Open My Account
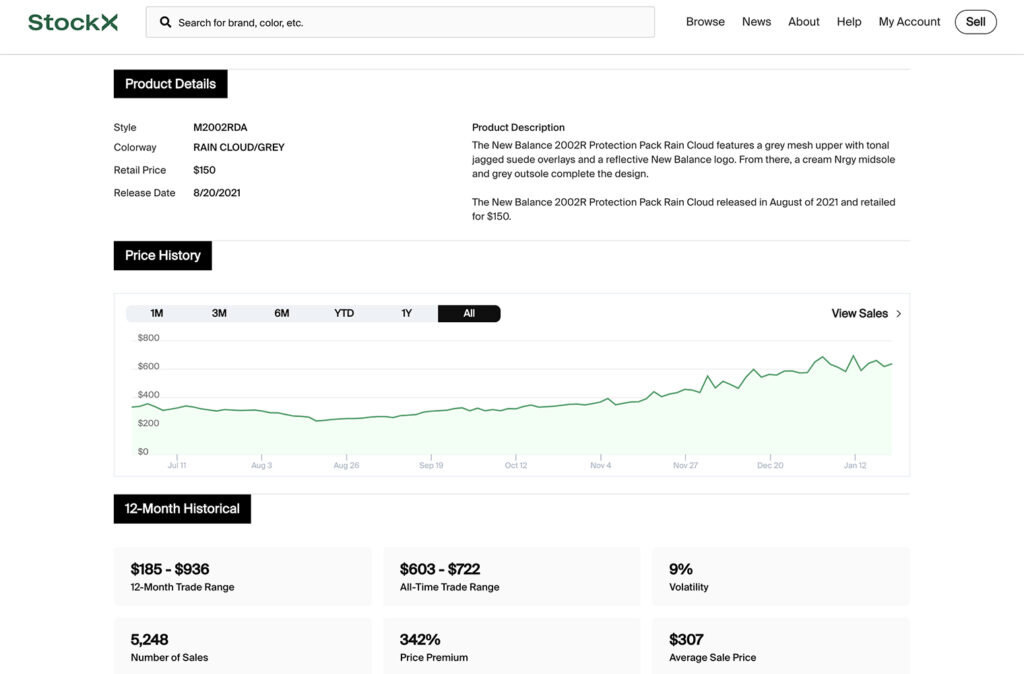The image size is (1024, 674). tap(909, 22)
